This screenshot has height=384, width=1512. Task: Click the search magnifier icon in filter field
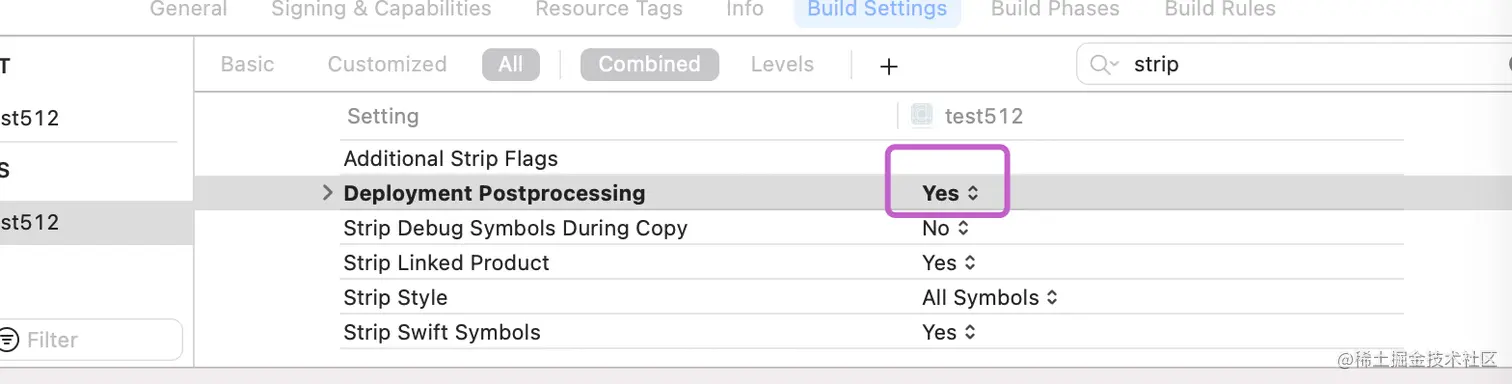pos(1103,65)
